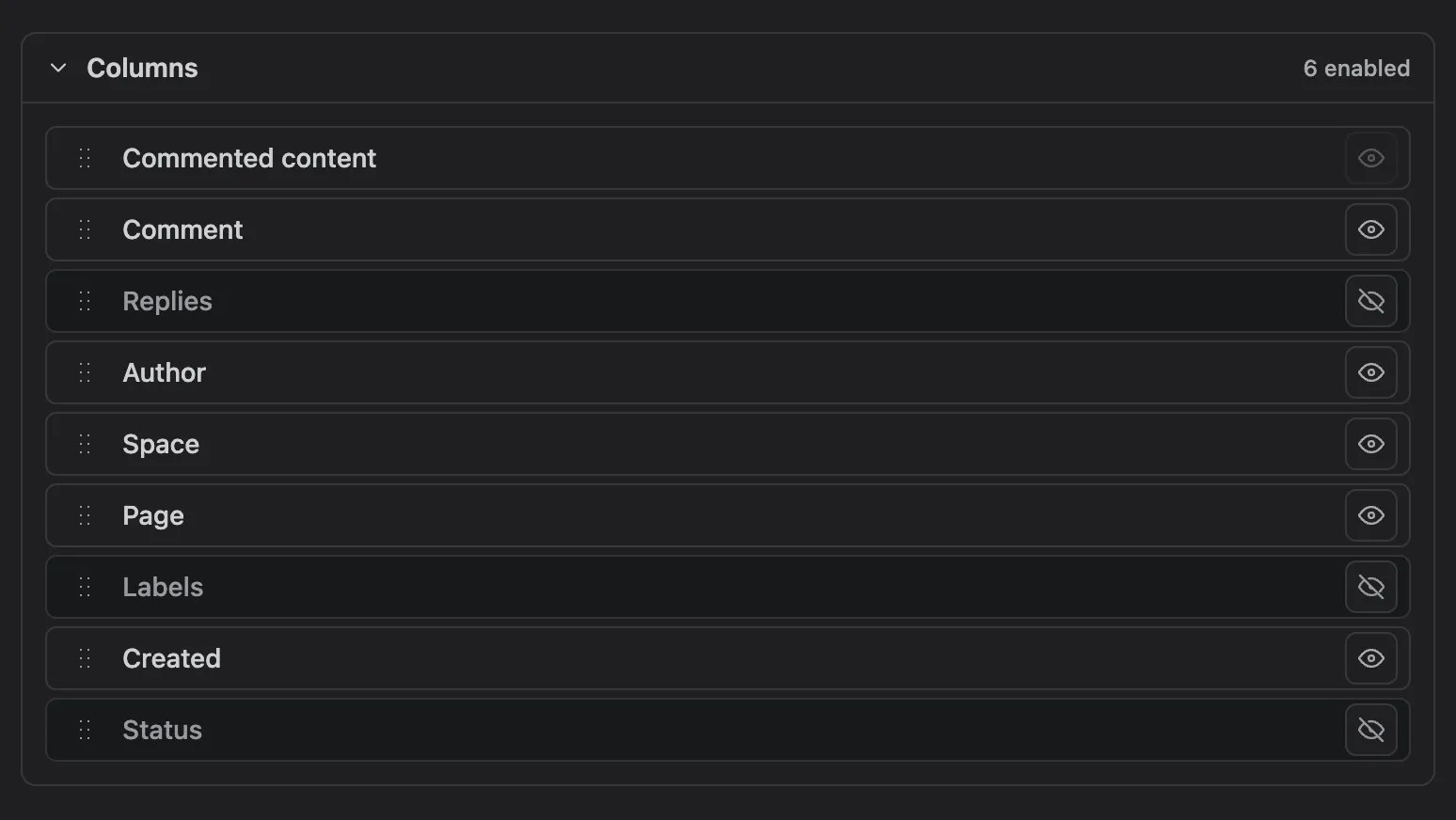The height and width of the screenshot is (820, 1456).
Task: Click the drag handle beside Labels
Action: pyautogui.click(x=85, y=587)
